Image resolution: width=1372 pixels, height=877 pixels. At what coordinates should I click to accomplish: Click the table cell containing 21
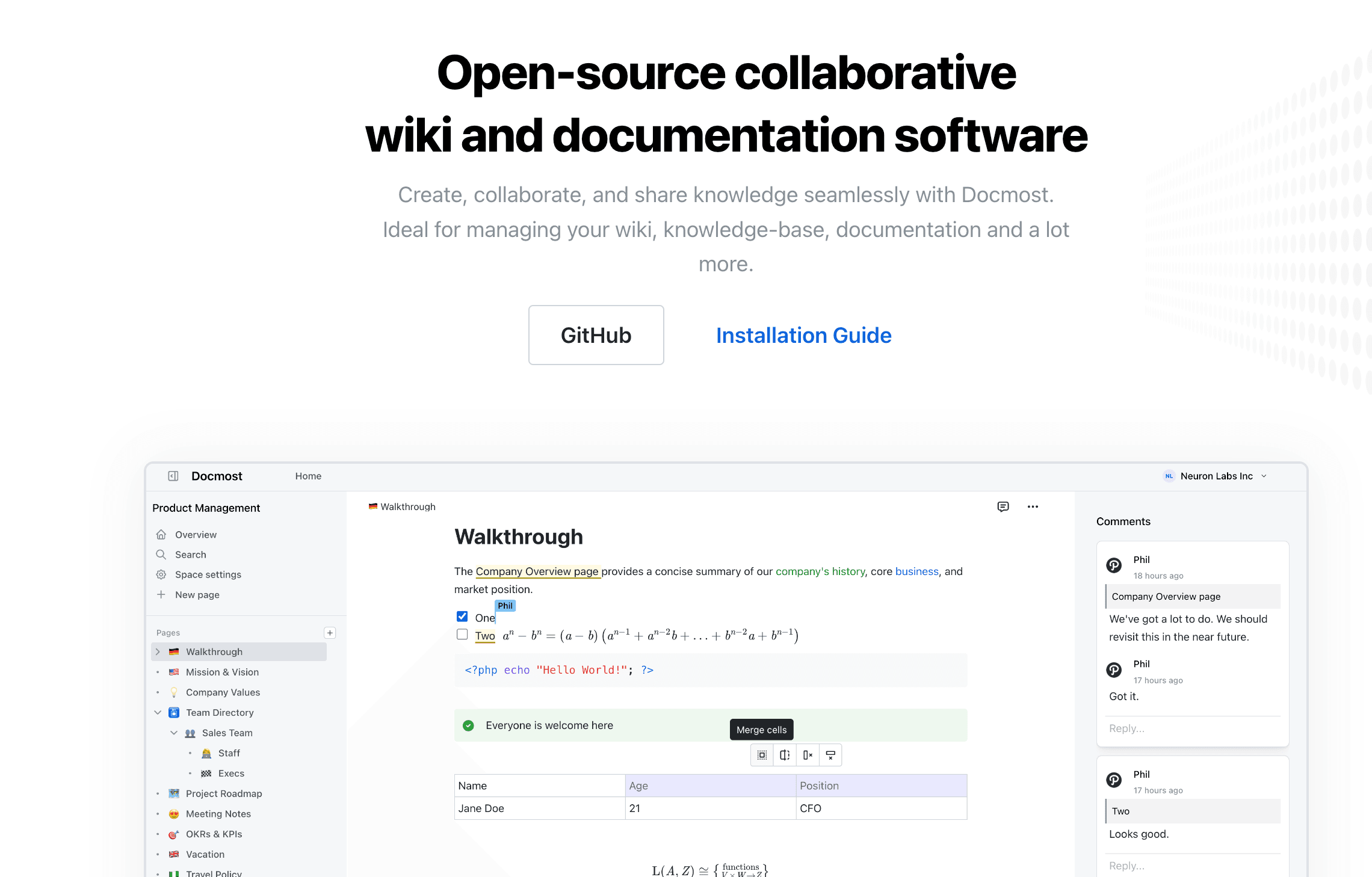click(x=711, y=808)
